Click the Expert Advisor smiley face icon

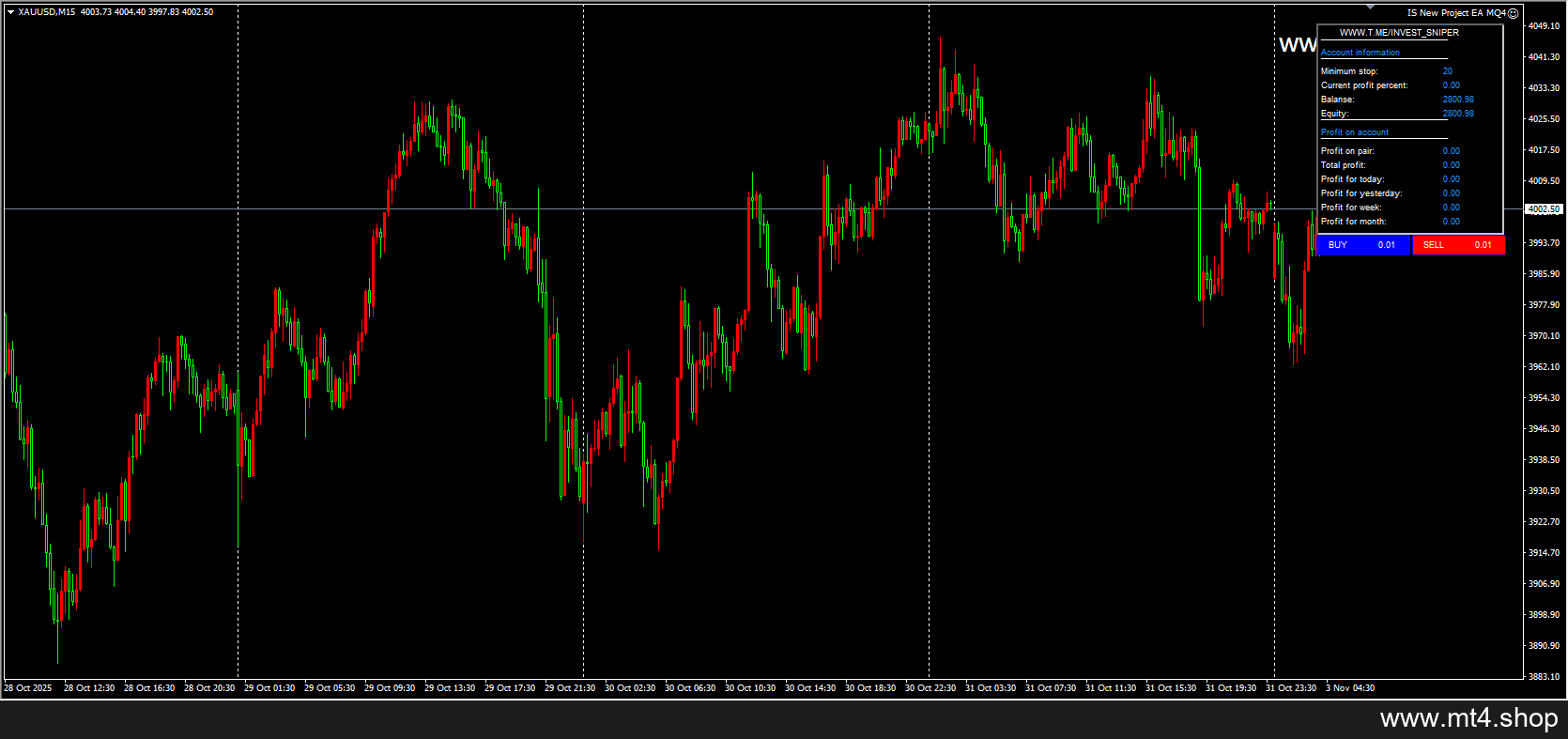pyautogui.click(x=1513, y=13)
